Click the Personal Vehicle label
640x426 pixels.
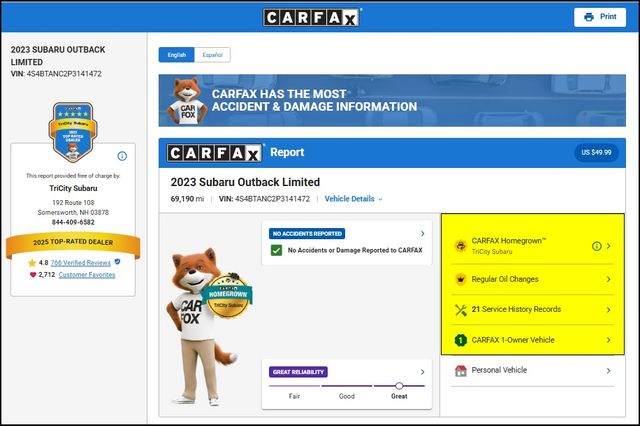click(x=499, y=370)
